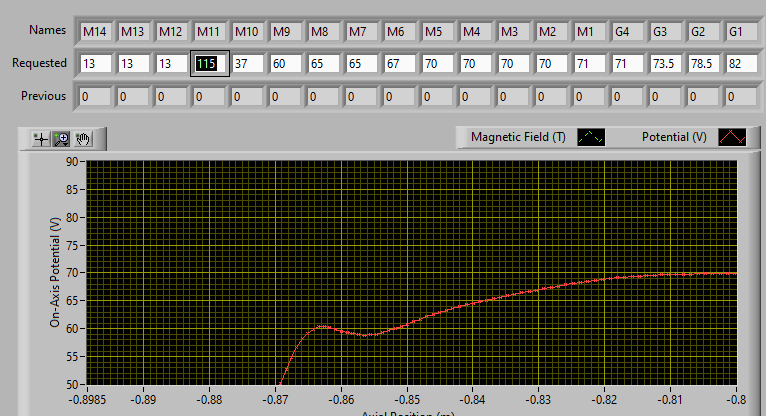Click the On-Axis Potential (V) axis title

[x=55, y=272]
